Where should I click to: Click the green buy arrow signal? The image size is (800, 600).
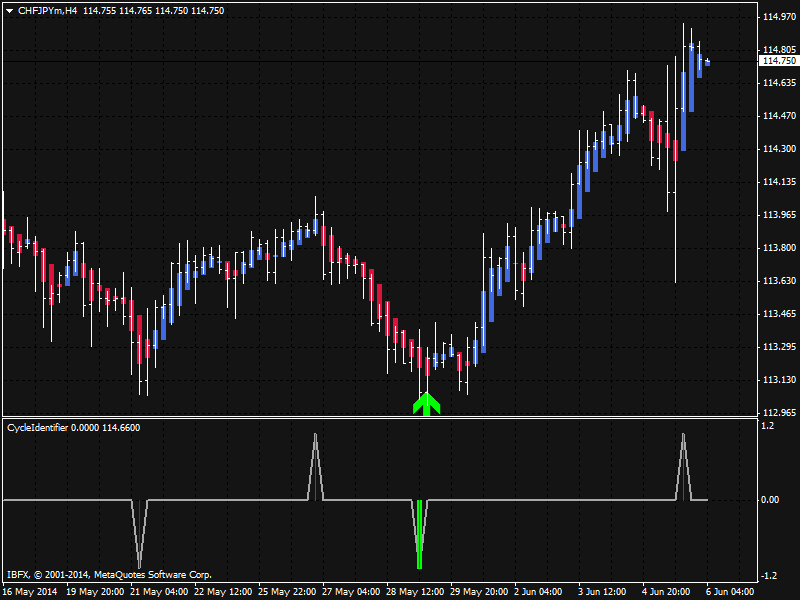(x=427, y=403)
